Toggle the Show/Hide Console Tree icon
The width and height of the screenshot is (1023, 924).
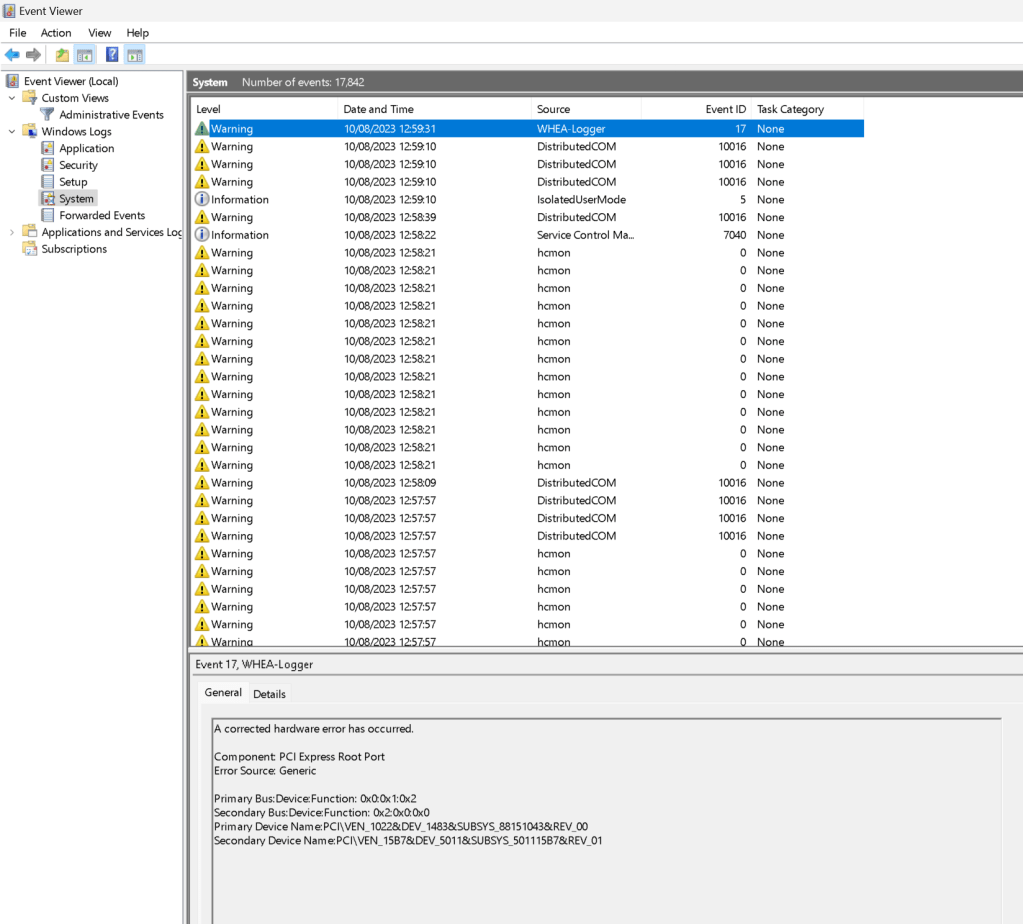[x=85, y=55]
